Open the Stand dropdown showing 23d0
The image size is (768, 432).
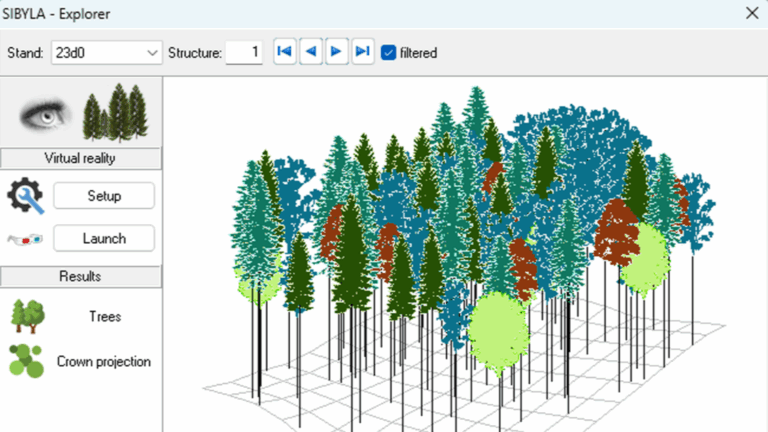pyautogui.click(x=106, y=52)
